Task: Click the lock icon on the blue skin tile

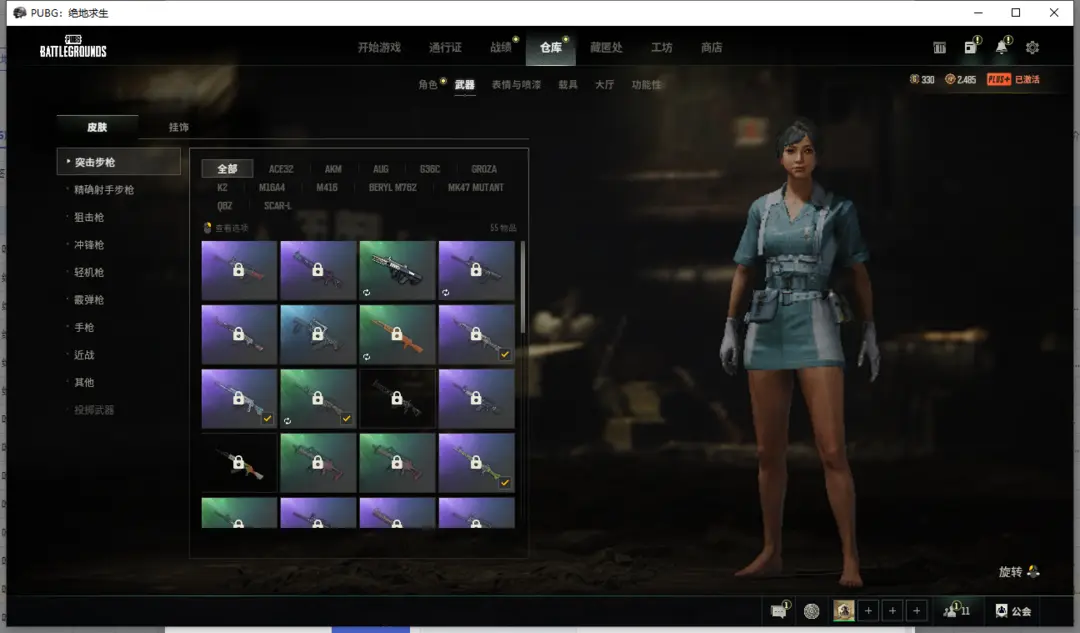Action: [x=318, y=334]
